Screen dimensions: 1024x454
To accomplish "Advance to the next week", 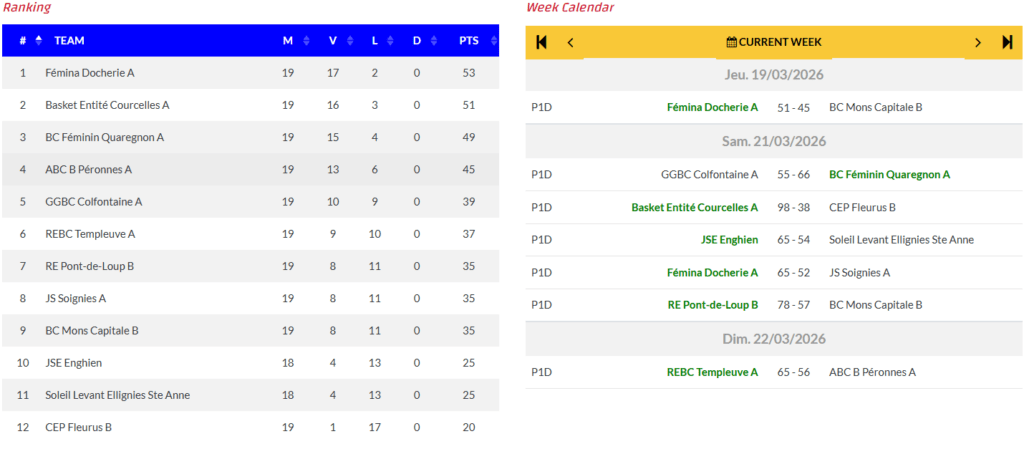I will click(x=978, y=42).
